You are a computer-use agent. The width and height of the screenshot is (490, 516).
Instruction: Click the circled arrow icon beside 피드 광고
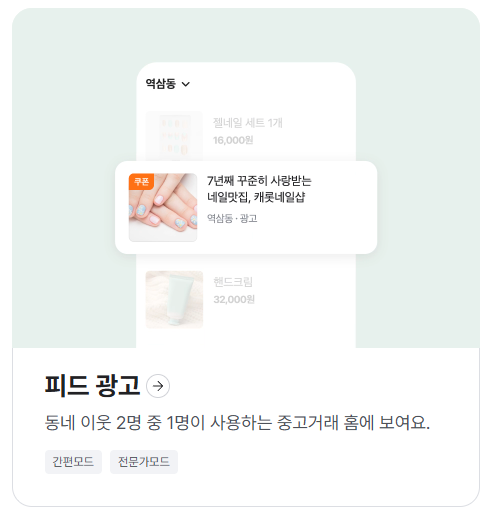tap(158, 386)
